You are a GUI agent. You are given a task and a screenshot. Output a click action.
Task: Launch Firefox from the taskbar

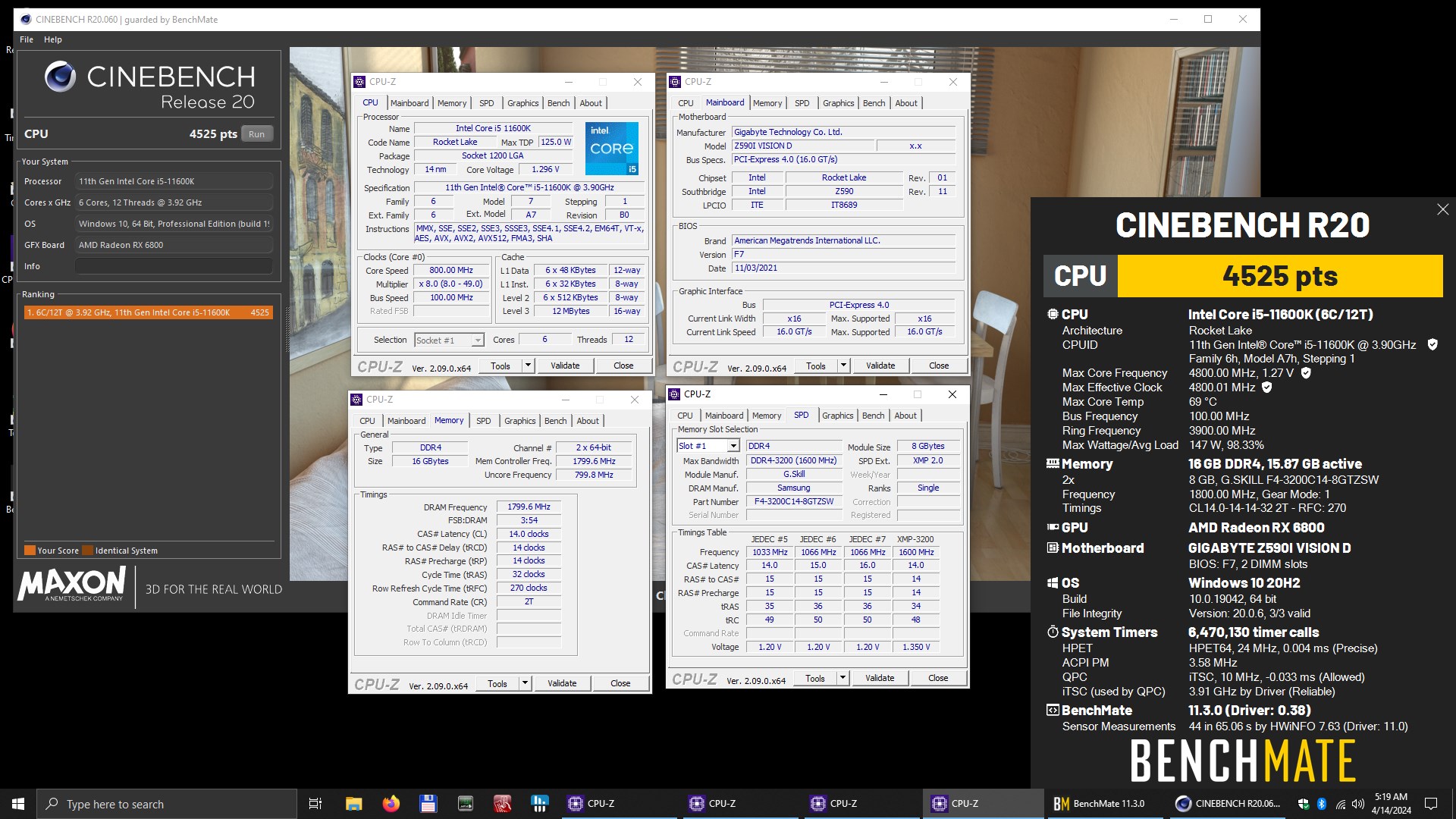(391, 804)
